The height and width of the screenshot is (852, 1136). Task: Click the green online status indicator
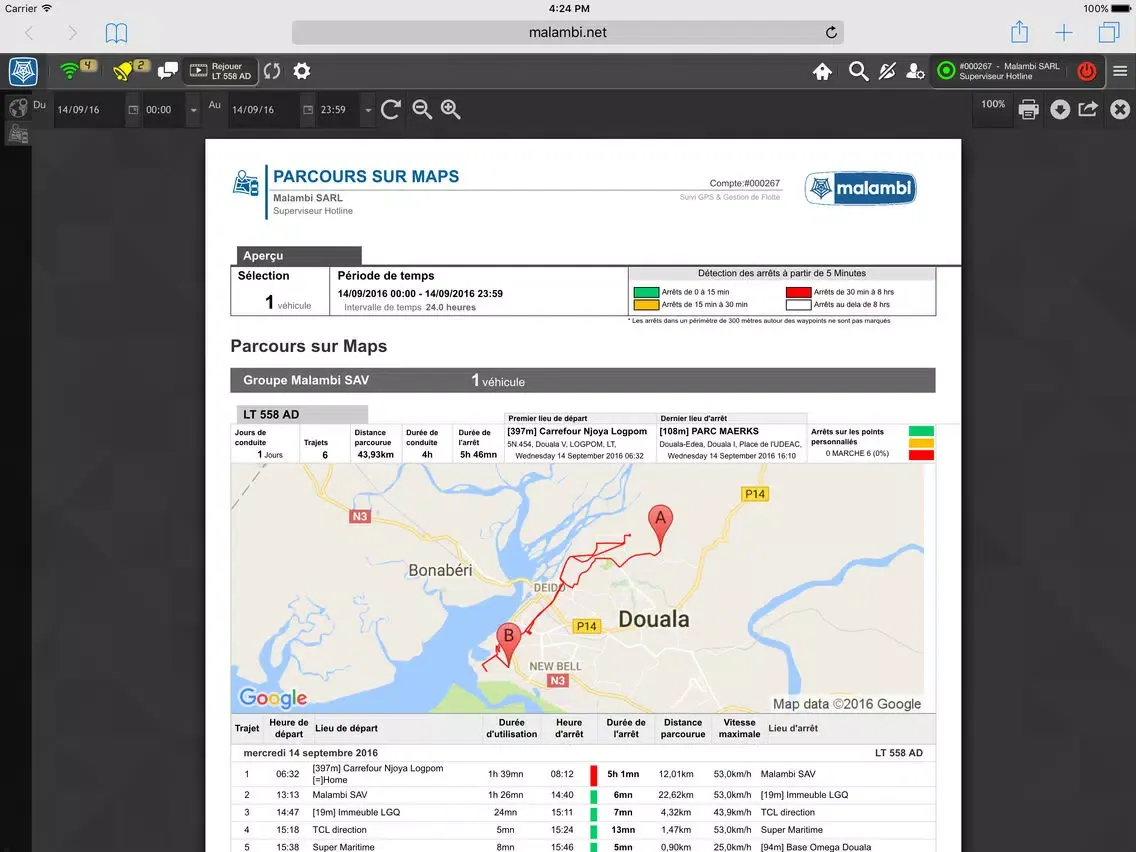946,71
